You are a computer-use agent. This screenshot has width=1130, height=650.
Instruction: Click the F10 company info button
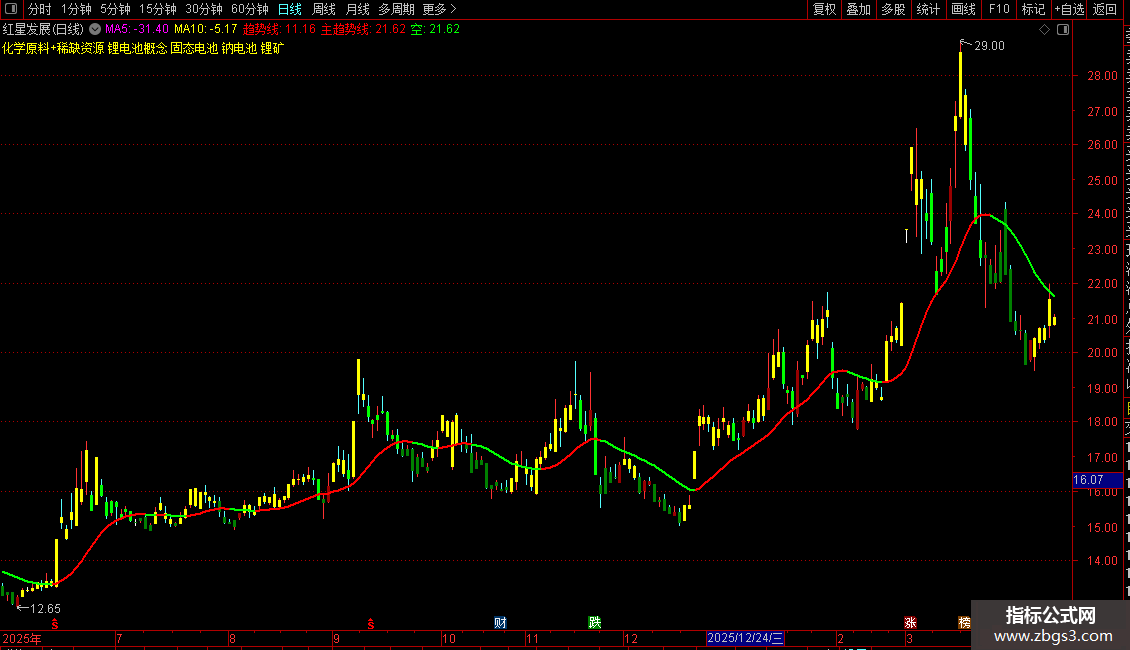click(x=999, y=9)
